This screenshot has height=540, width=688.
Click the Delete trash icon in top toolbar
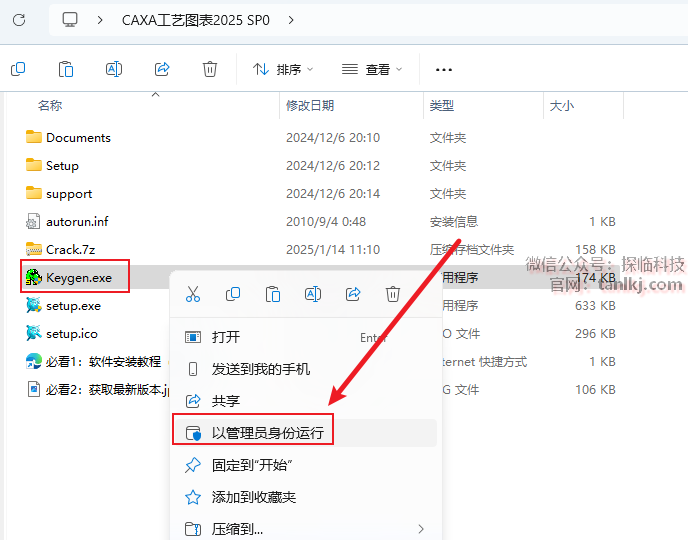point(210,69)
